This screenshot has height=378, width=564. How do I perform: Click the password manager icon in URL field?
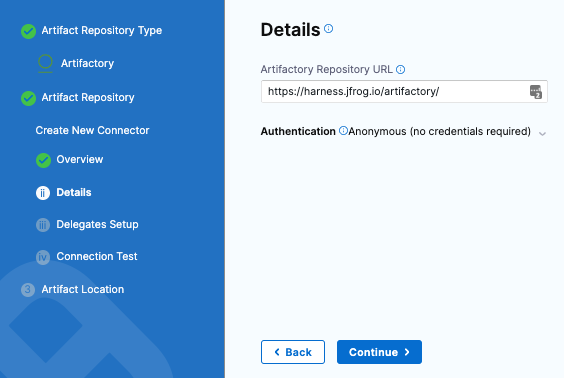pos(536,92)
